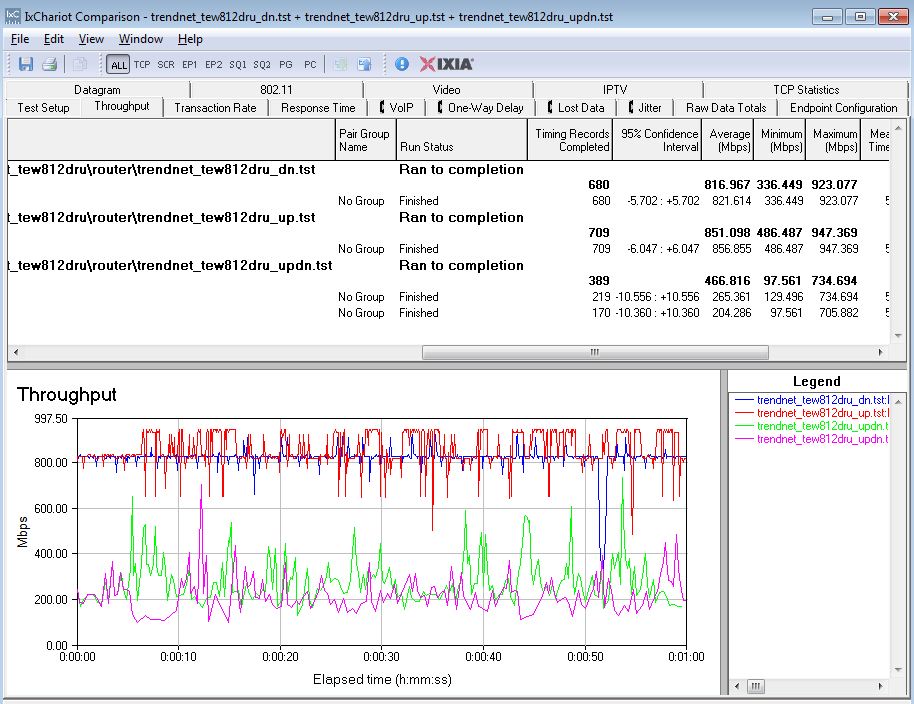Image resolution: width=914 pixels, height=704 pixels.
Task: Click the Run Status column header
Action: [x=462, y=140]
